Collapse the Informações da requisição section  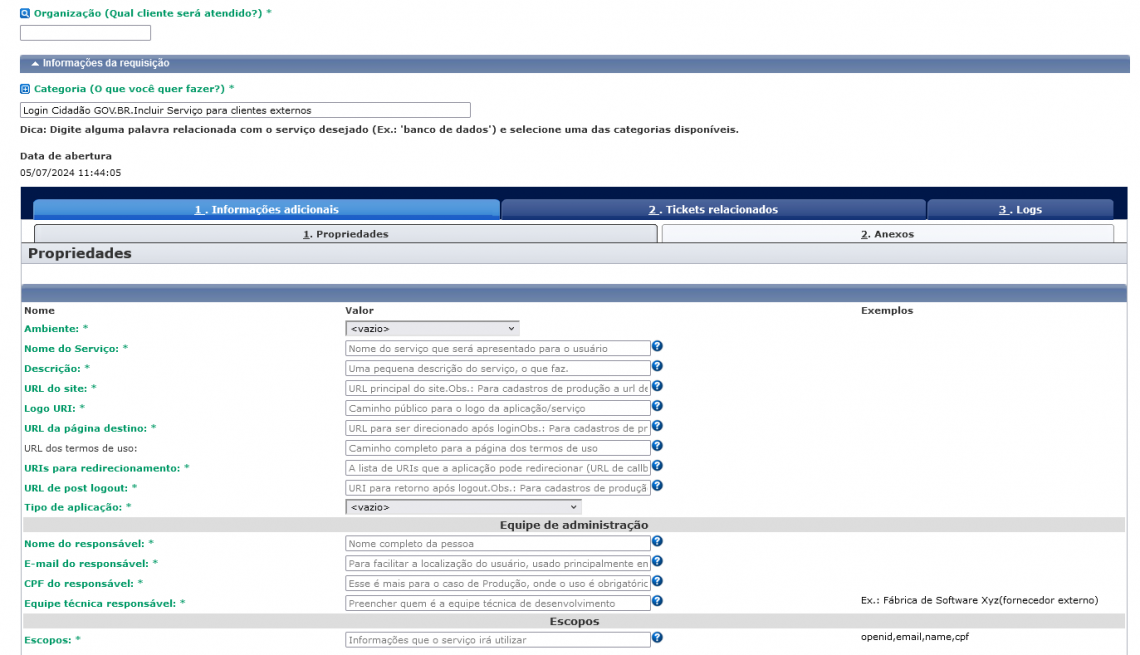pyautogui.click(x=35, y=63)
